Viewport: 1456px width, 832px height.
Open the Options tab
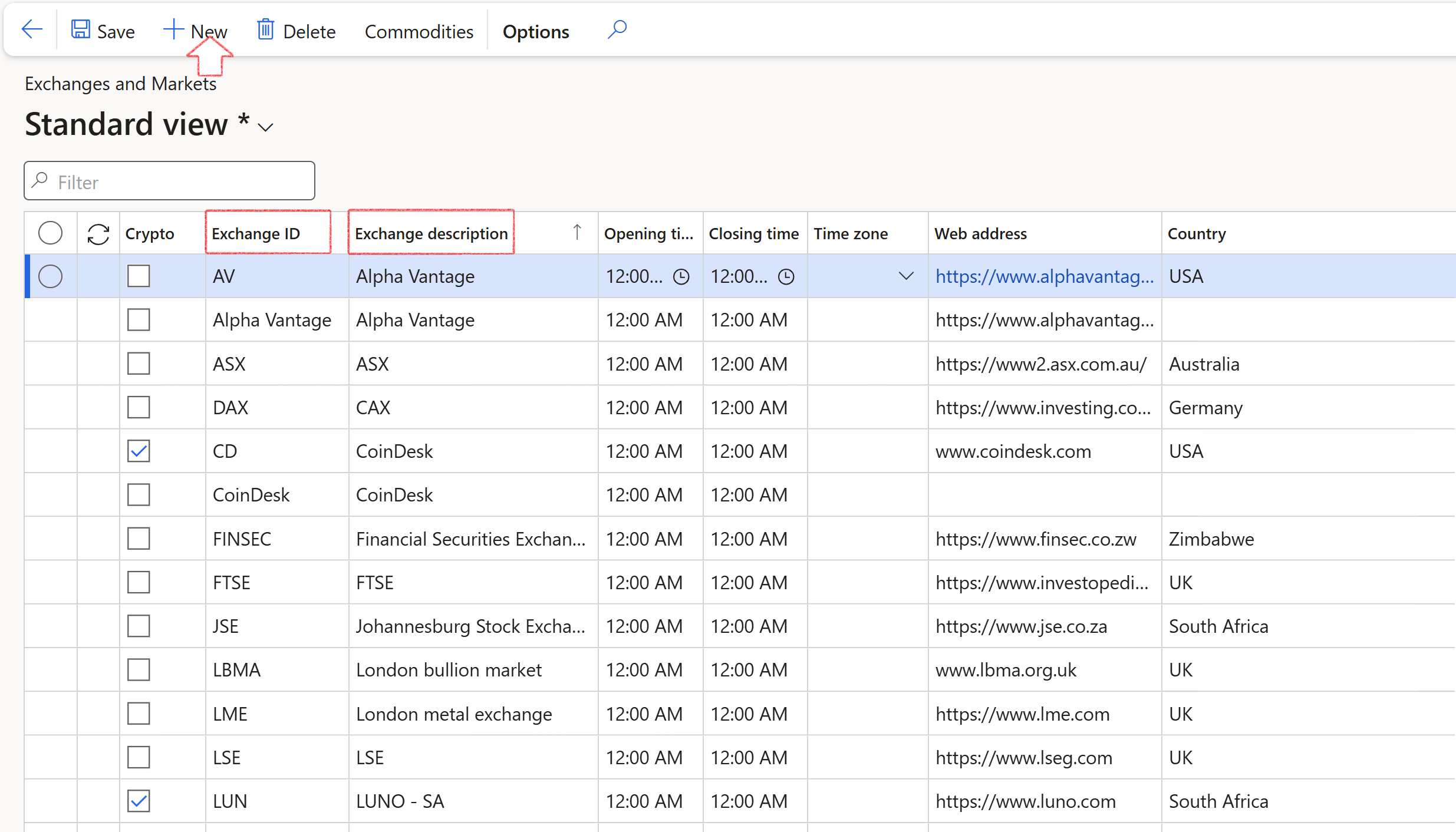pyautogui.click(x=535, y=32)
